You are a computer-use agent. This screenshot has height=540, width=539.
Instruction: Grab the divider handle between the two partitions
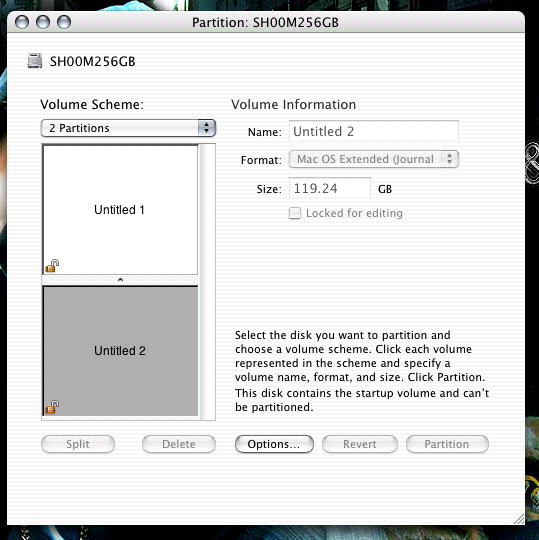tap(120, 280)
